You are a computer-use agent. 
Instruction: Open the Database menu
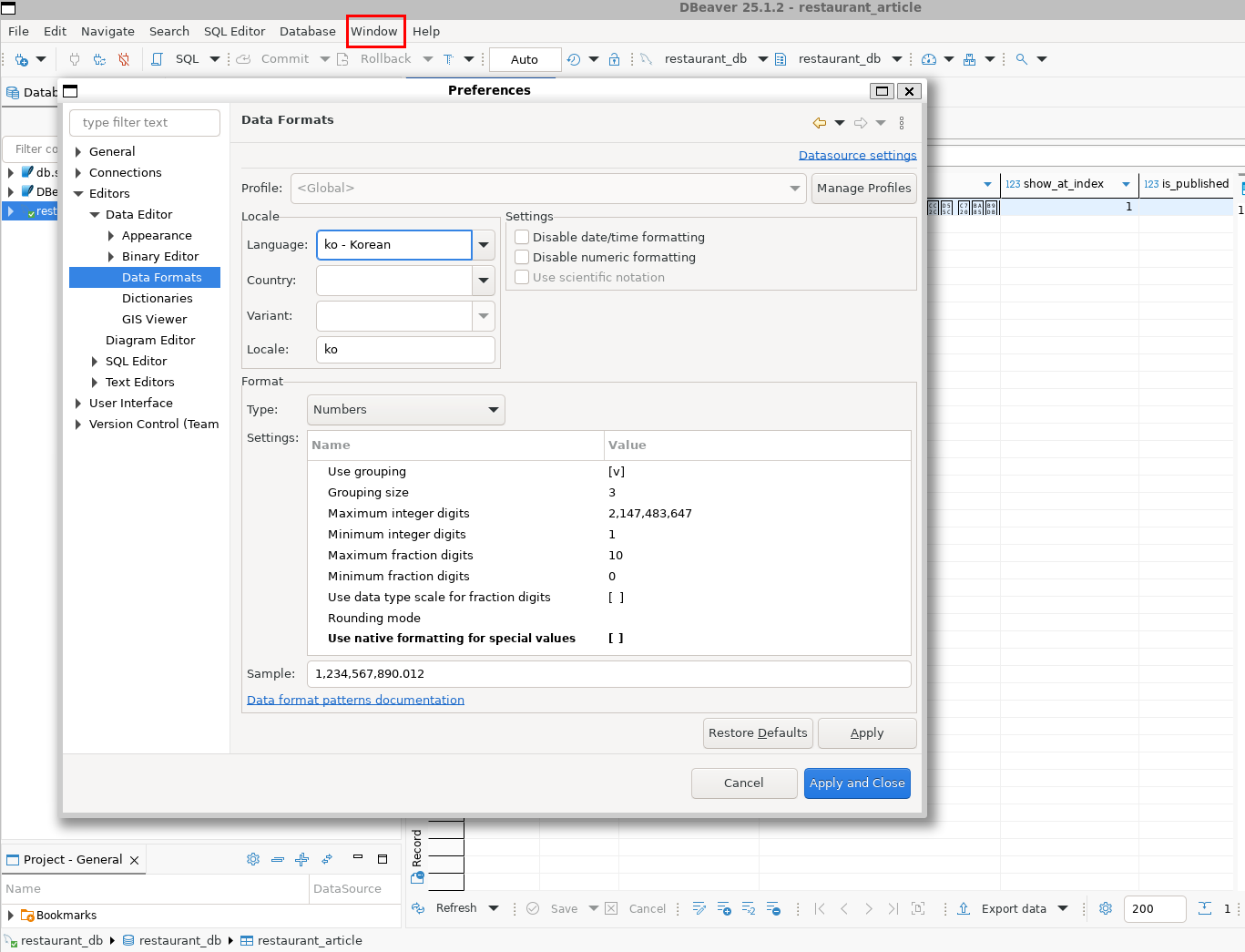point(308,31)
